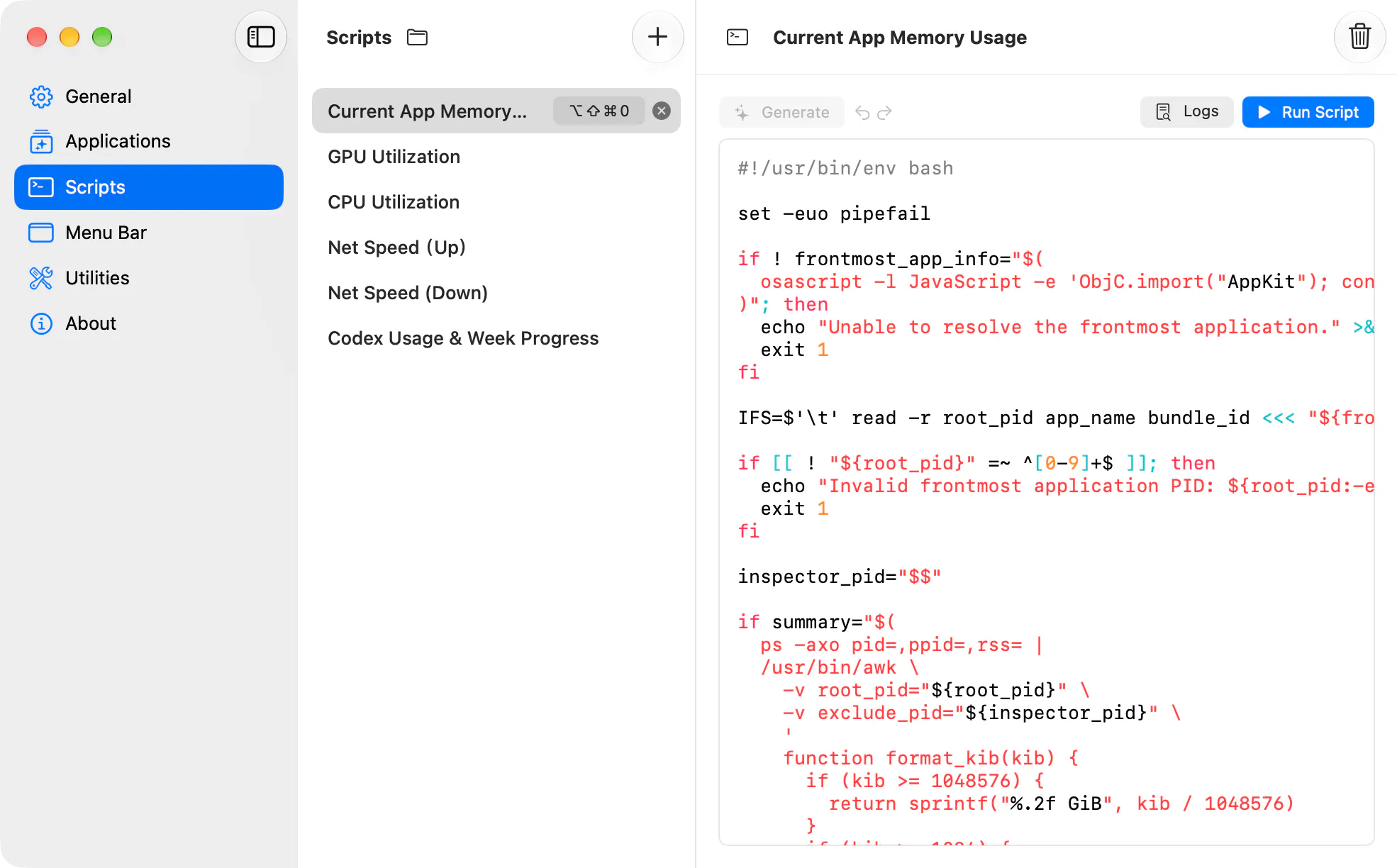Open the scripts folder icon
The width and height of the screenshot is (1397, 868).
(x=418, y=37)
